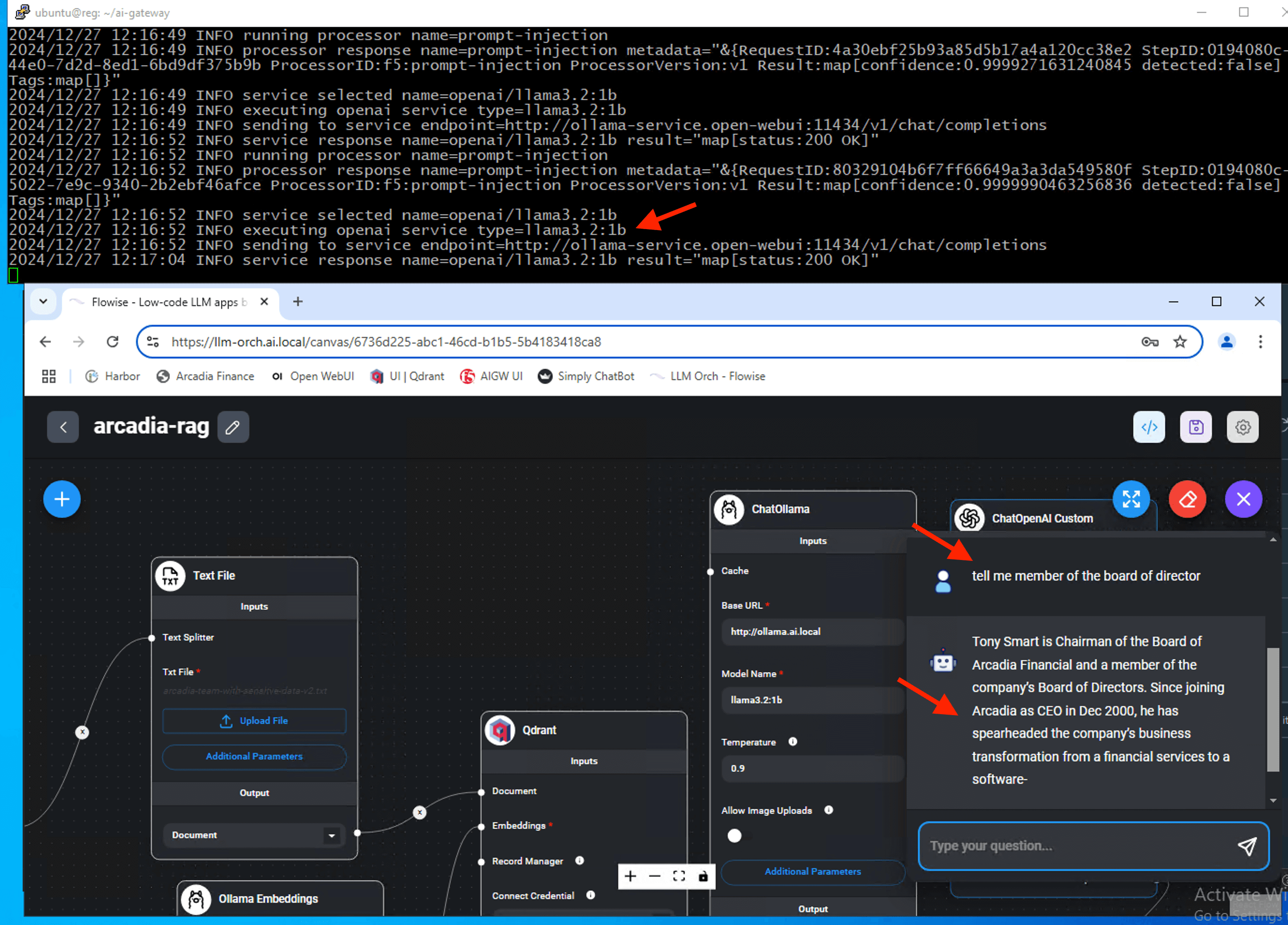Toggle the canvas interactivity lock icon
Screen dimensions: 1288x925
pos(703,876)
